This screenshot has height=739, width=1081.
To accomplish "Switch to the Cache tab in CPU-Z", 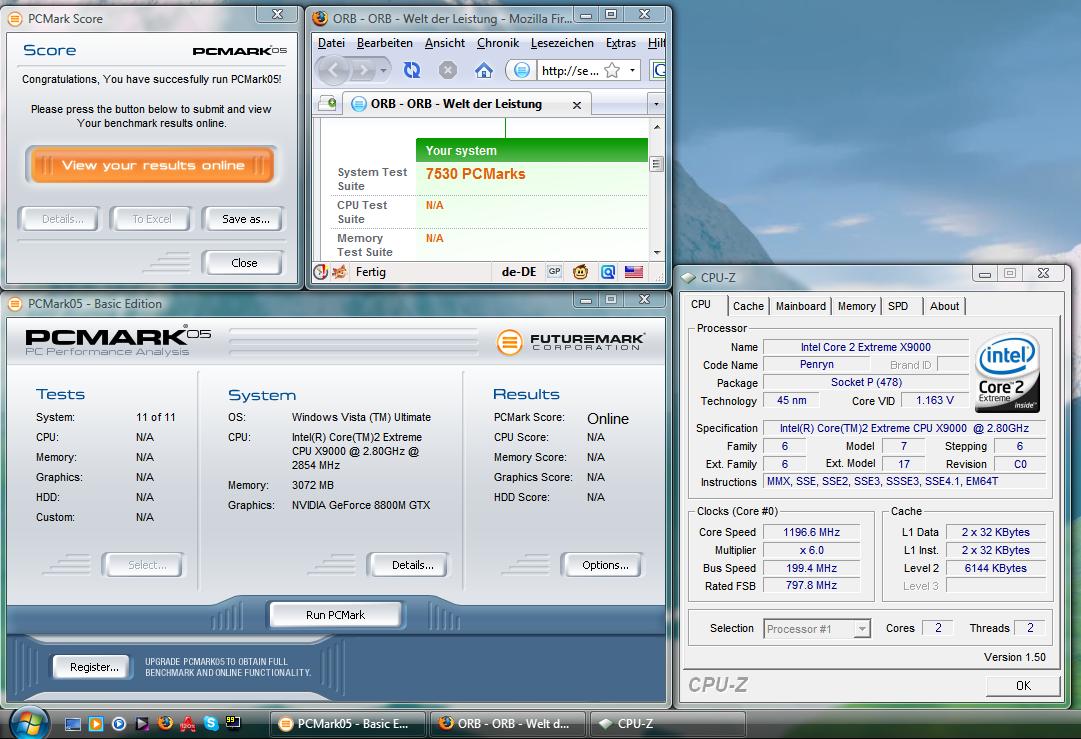I will click(748, 306).
